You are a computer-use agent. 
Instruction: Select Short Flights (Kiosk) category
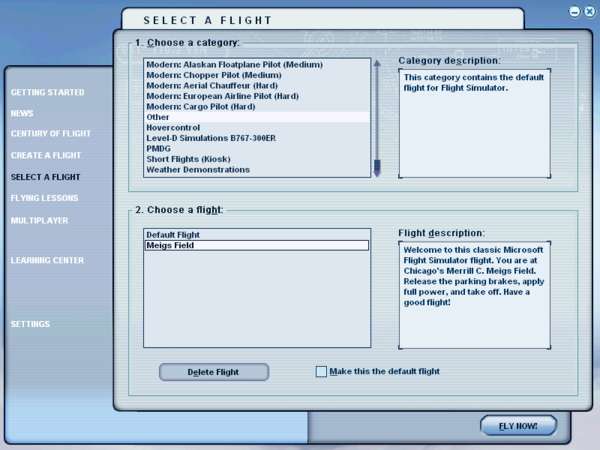[x=256, y=159]
